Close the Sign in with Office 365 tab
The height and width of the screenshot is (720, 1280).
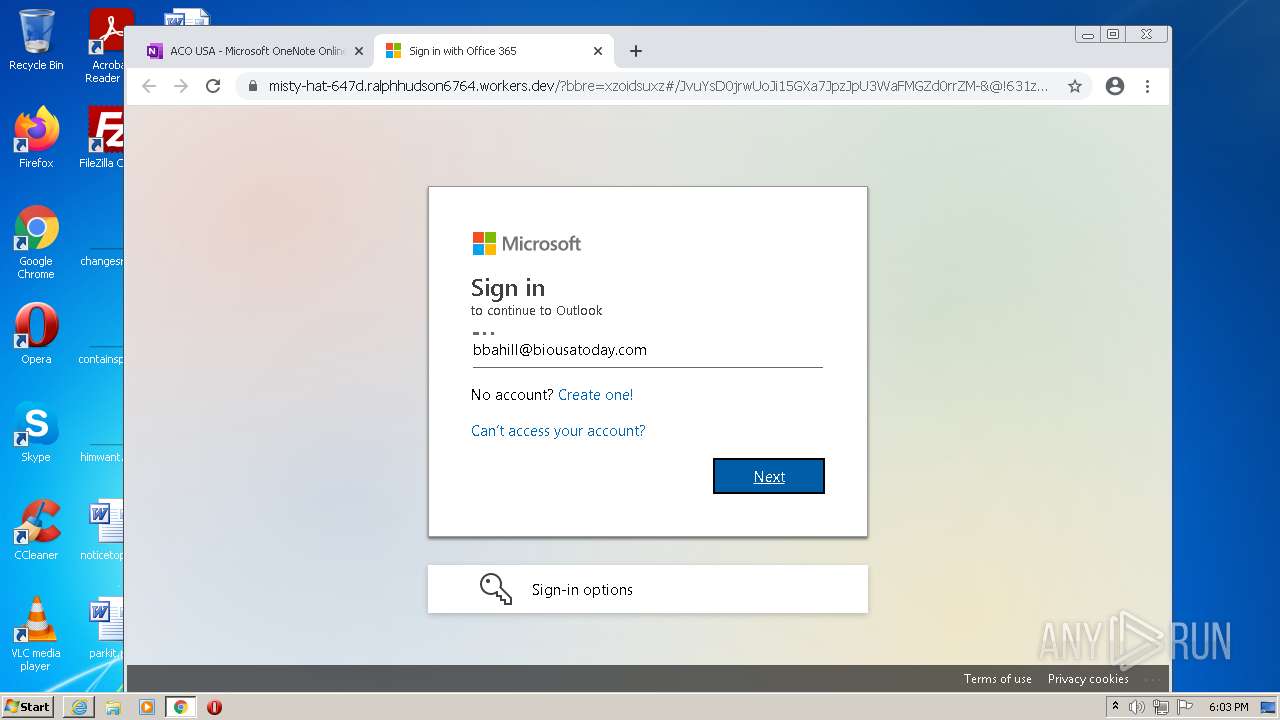[598, 51]
